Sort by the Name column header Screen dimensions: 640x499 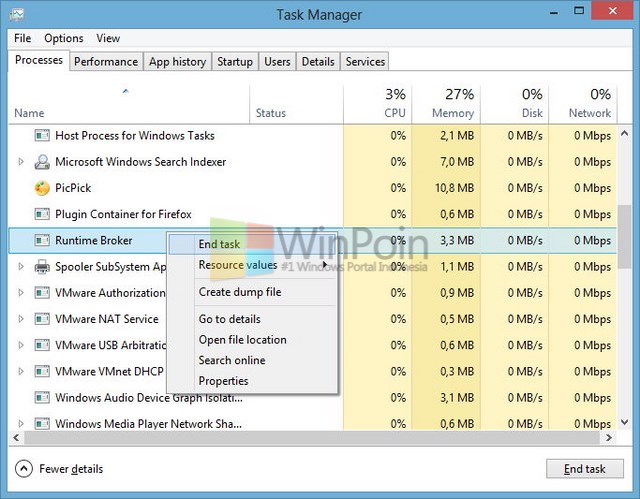(x=129, y=104)
